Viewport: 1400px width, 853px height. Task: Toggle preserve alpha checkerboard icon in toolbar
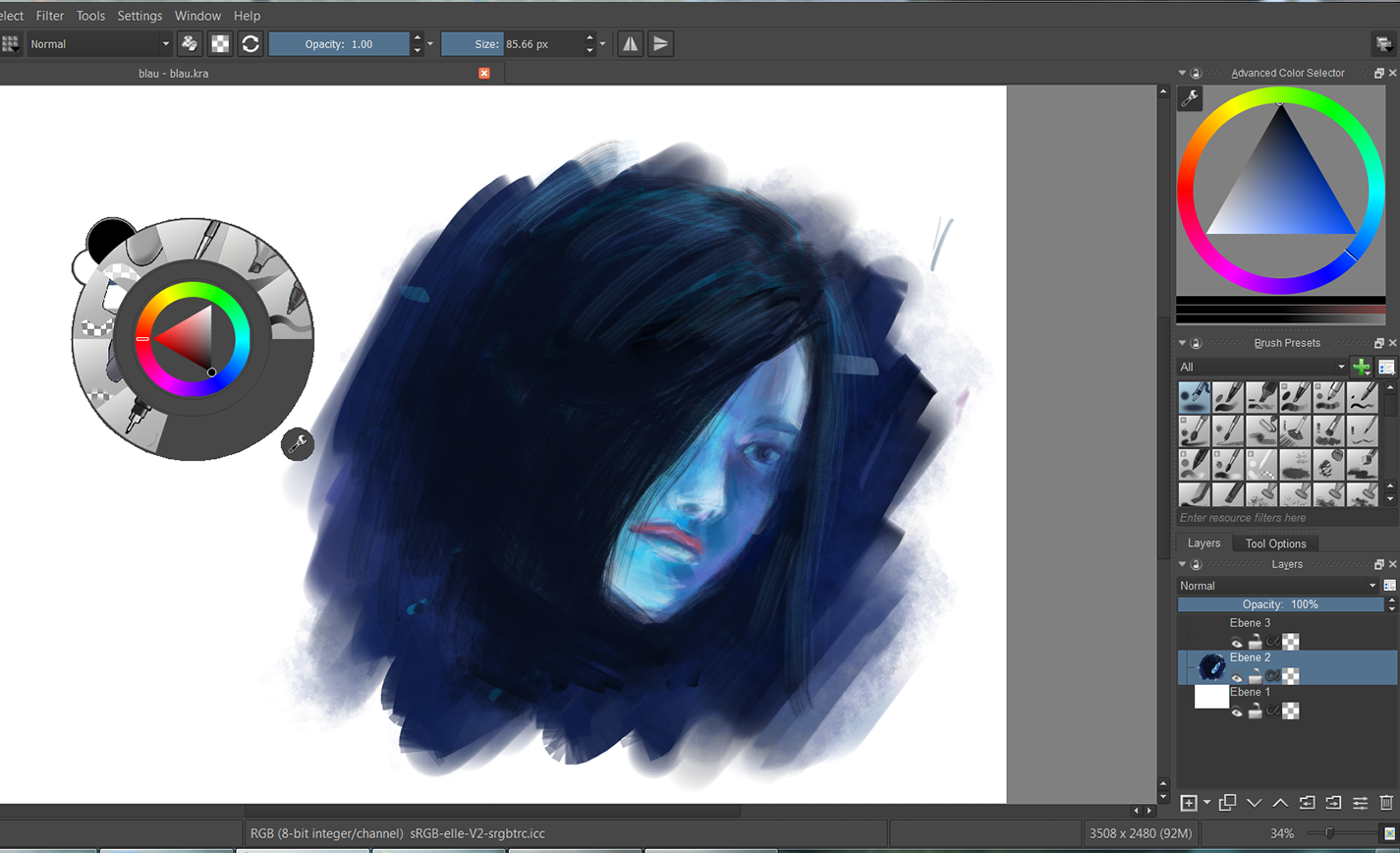221,44
